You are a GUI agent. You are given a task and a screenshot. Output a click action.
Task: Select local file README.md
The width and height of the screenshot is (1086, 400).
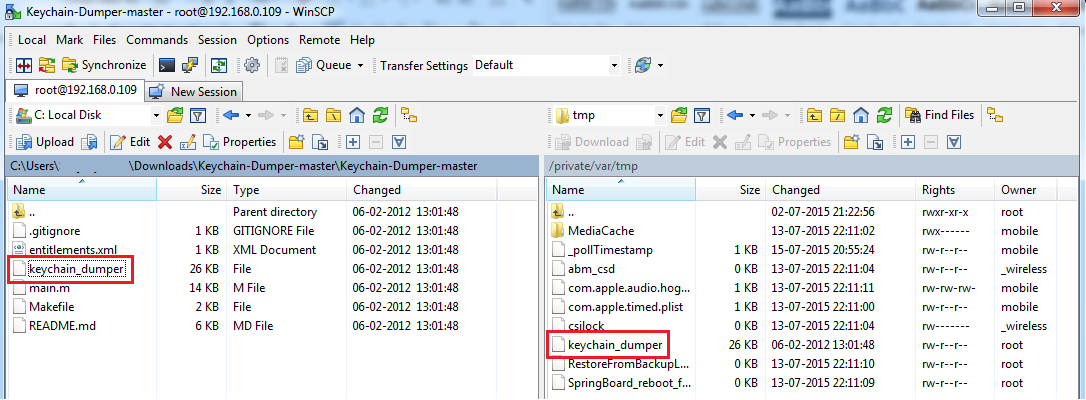(x=62, y=325)
